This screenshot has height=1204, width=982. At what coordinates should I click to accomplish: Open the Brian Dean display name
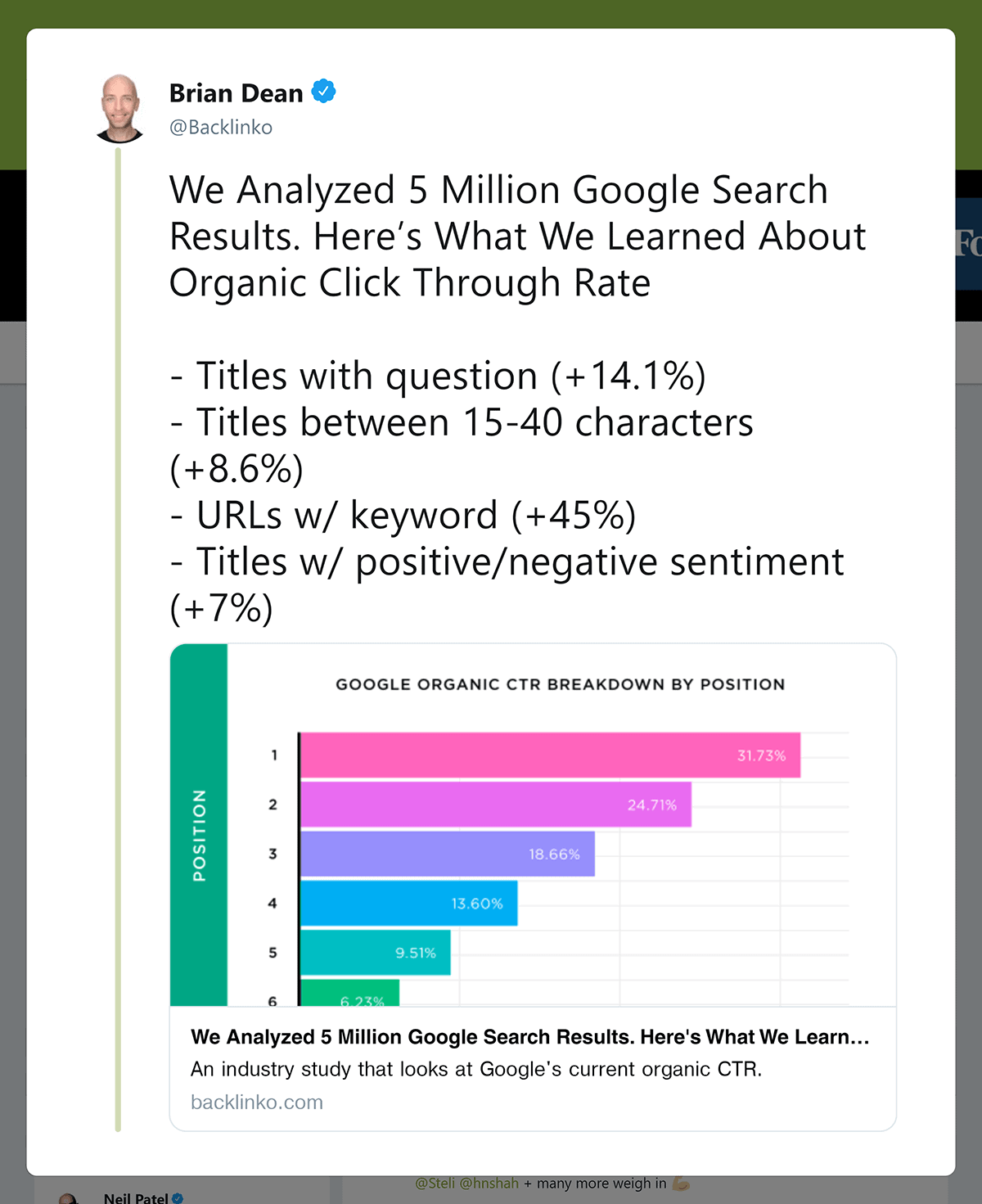coord(236,93)
